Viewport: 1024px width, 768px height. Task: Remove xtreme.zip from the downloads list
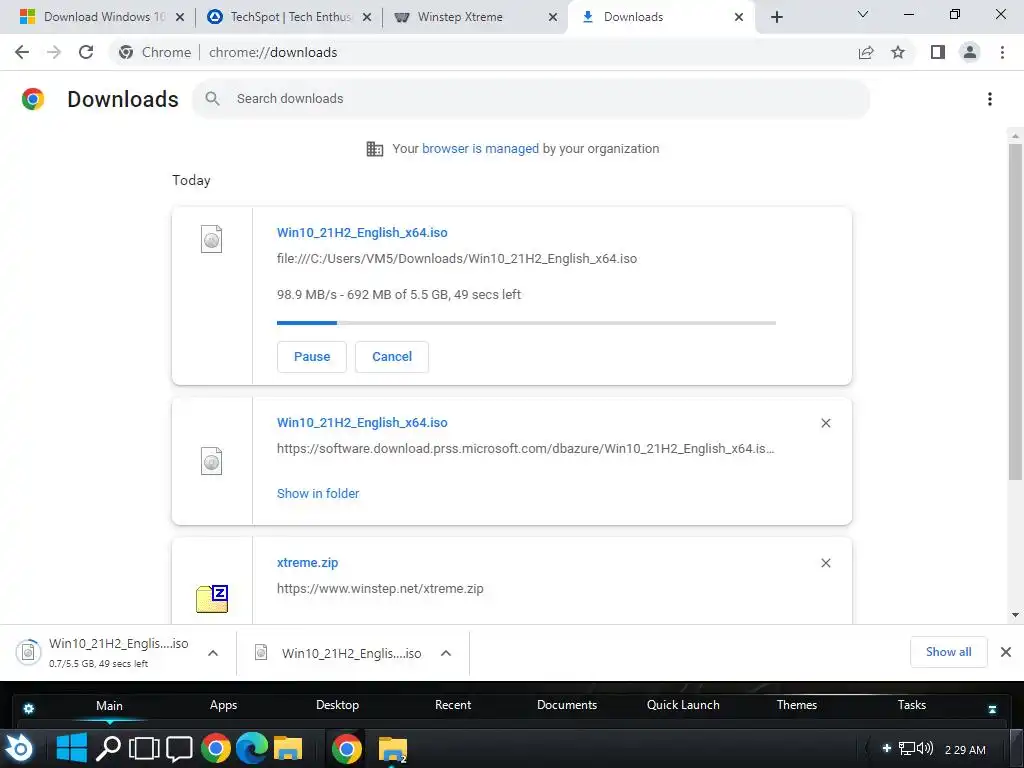point(825,563)
